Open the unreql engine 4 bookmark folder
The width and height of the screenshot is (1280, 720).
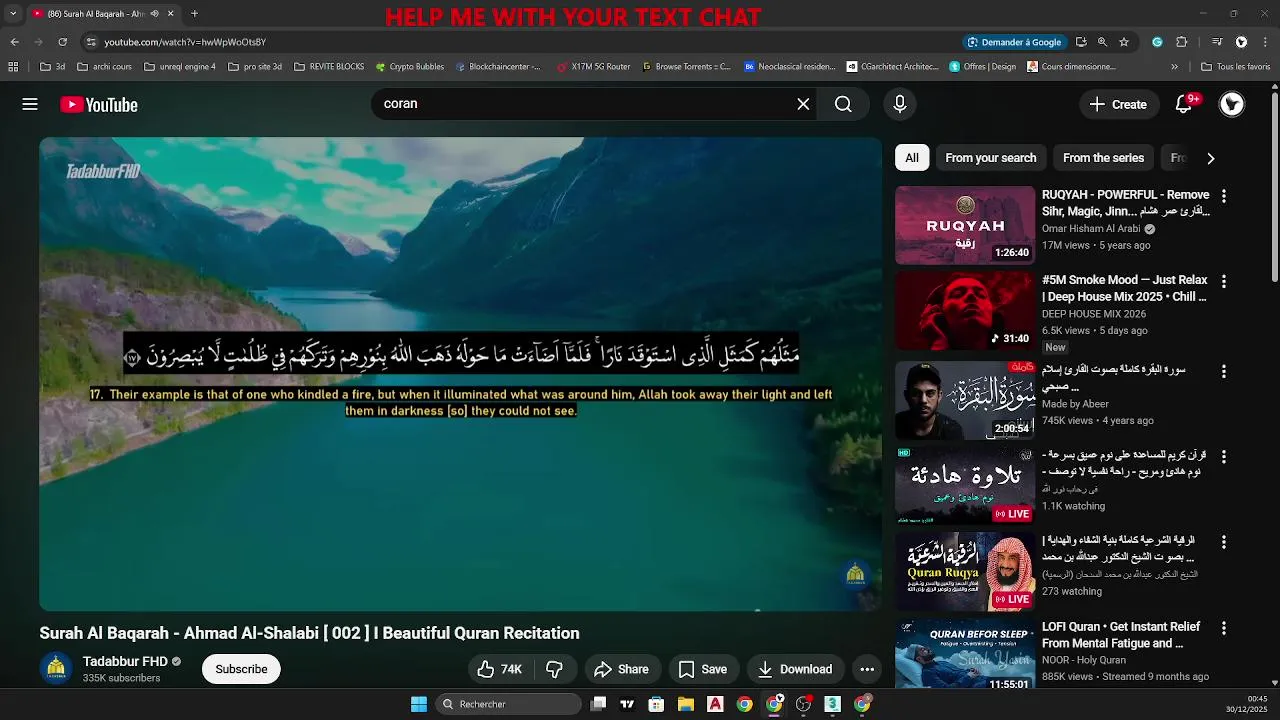pyautogui.click(x=179, y=67)
